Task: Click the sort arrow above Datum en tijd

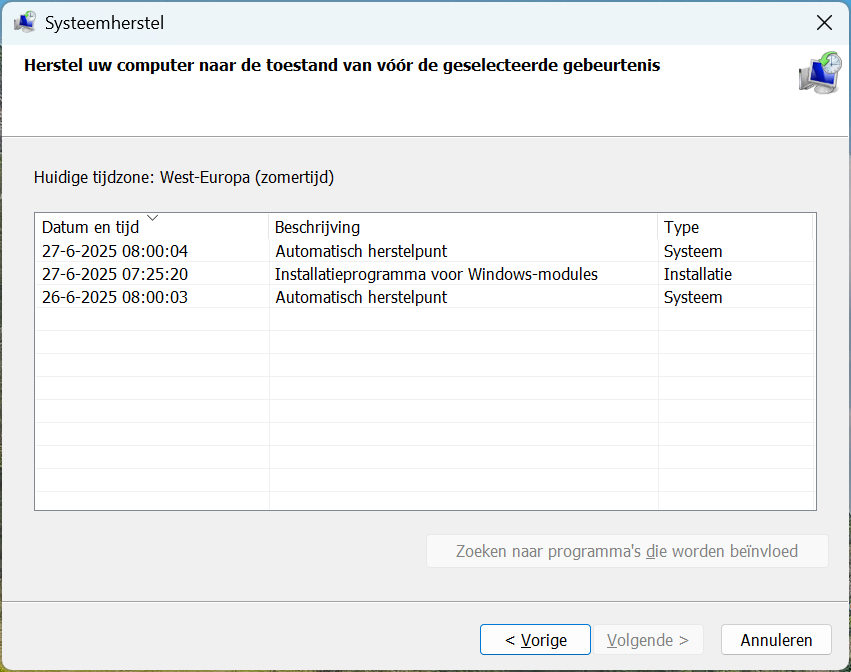Action: click(152, 217)
